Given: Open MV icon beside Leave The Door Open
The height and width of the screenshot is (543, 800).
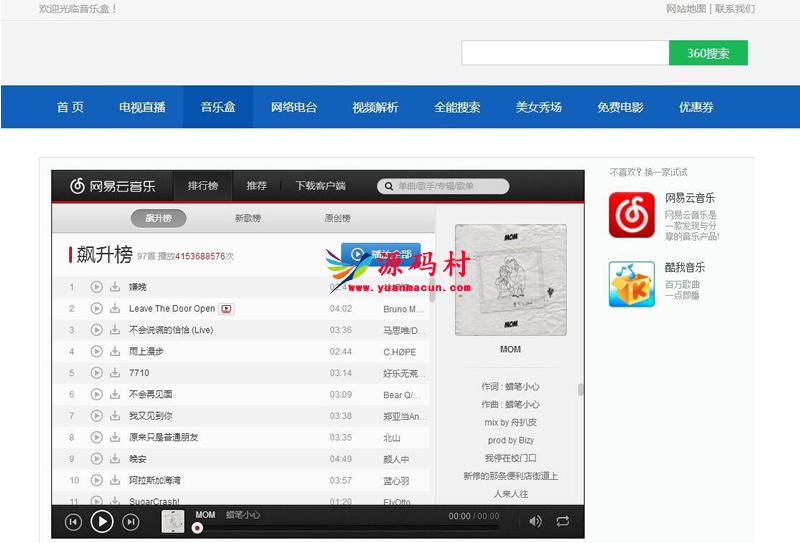Looking at the screenshot, I should 226,309.
